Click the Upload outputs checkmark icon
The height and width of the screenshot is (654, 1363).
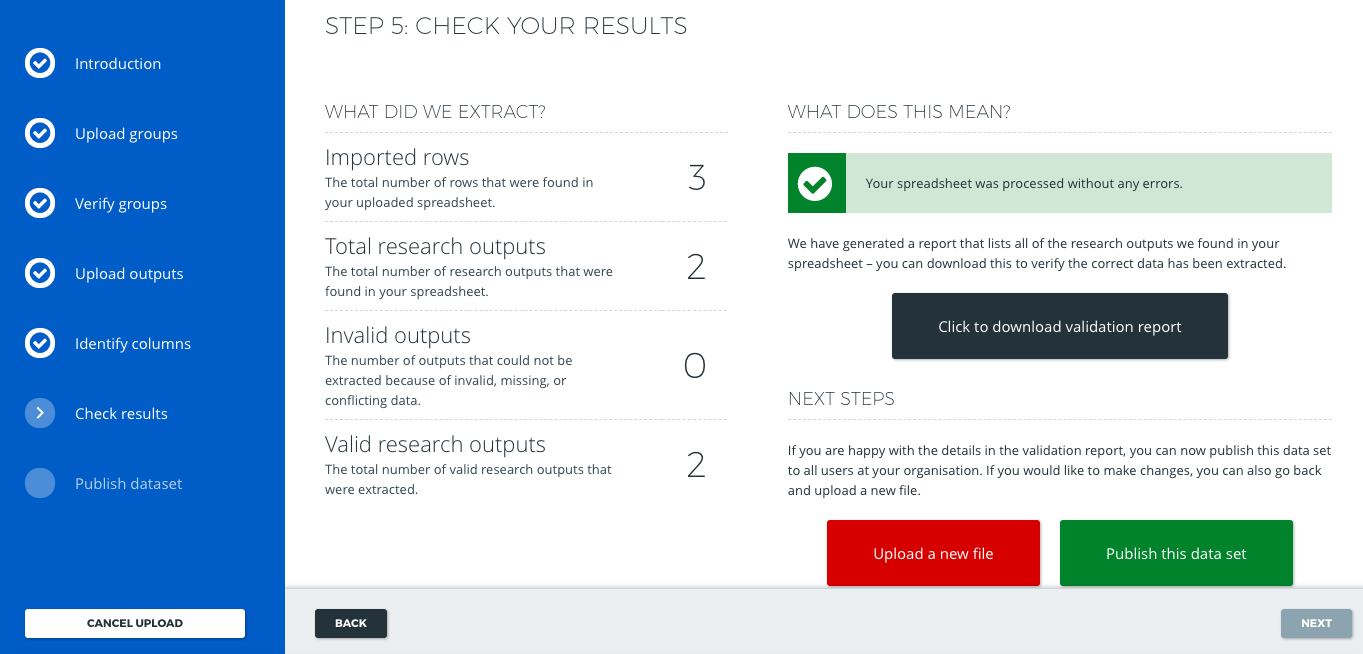[40, 274]
